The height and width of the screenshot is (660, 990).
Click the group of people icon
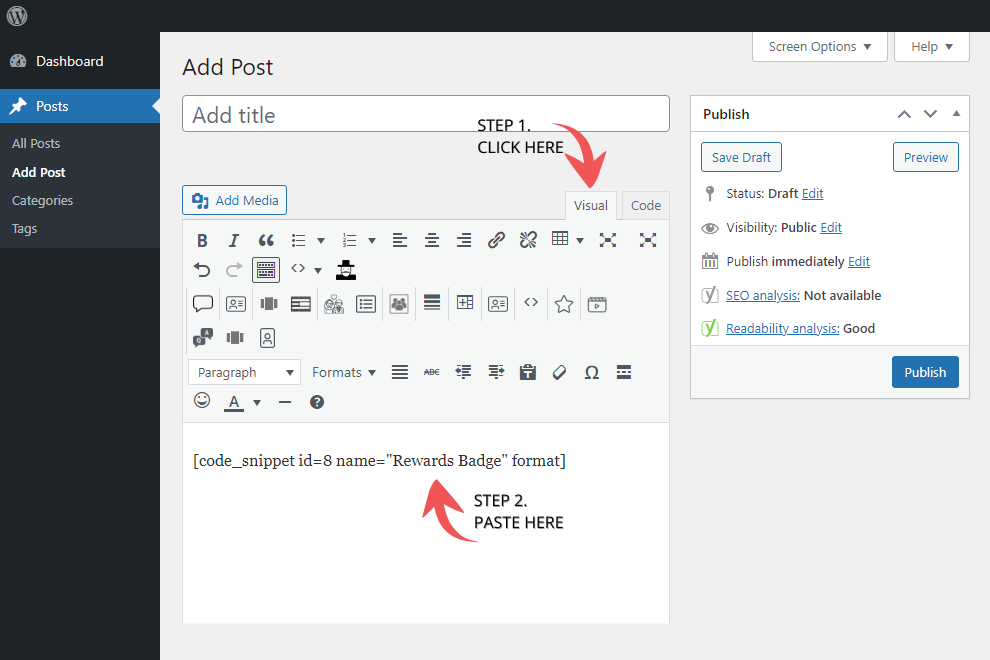[x=399, y=304]
